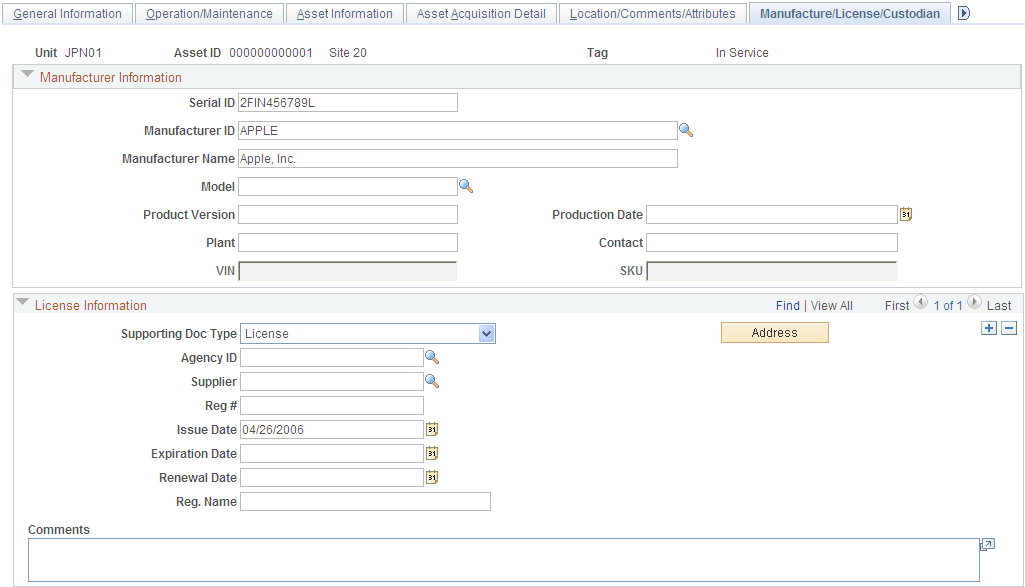Click the 'Site 20' description text

click(x=348, y=53)
